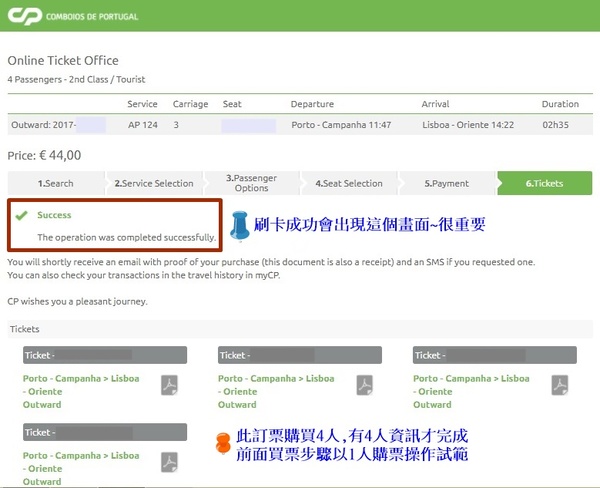600x488 pixels.
Task: Go back to 2.Service Selection step
Action: coord(154,183)
